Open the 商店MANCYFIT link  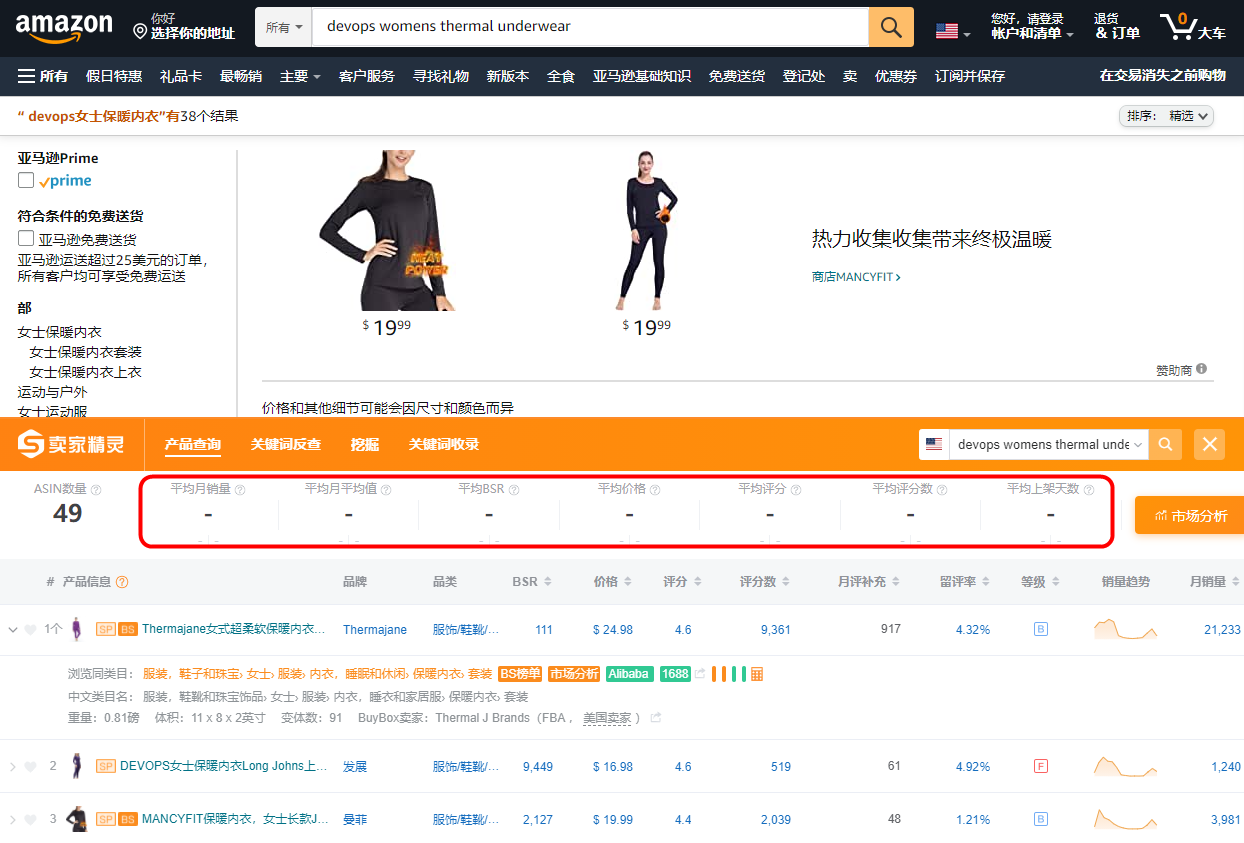(856, 277)
